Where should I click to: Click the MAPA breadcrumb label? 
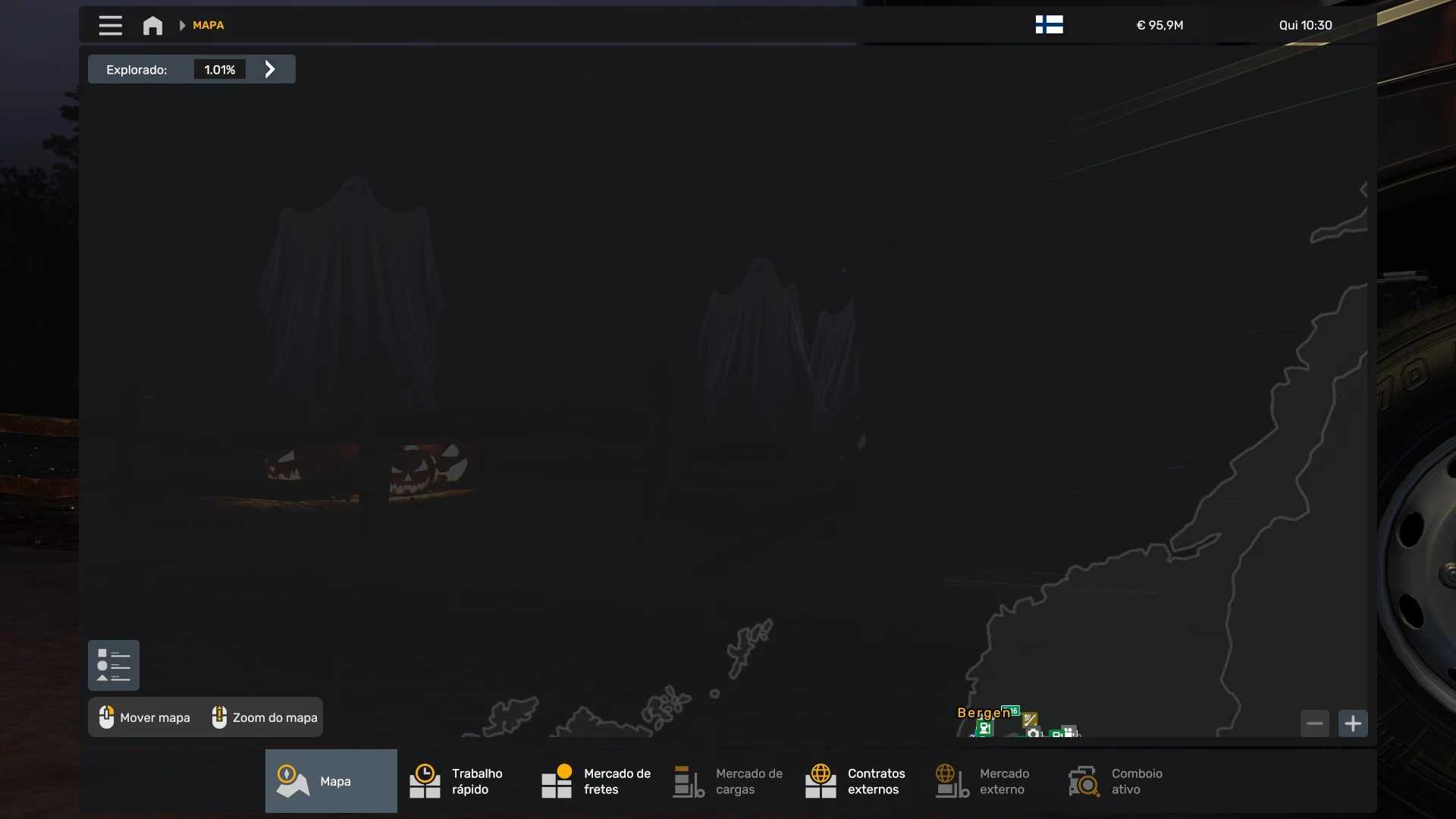208,25
